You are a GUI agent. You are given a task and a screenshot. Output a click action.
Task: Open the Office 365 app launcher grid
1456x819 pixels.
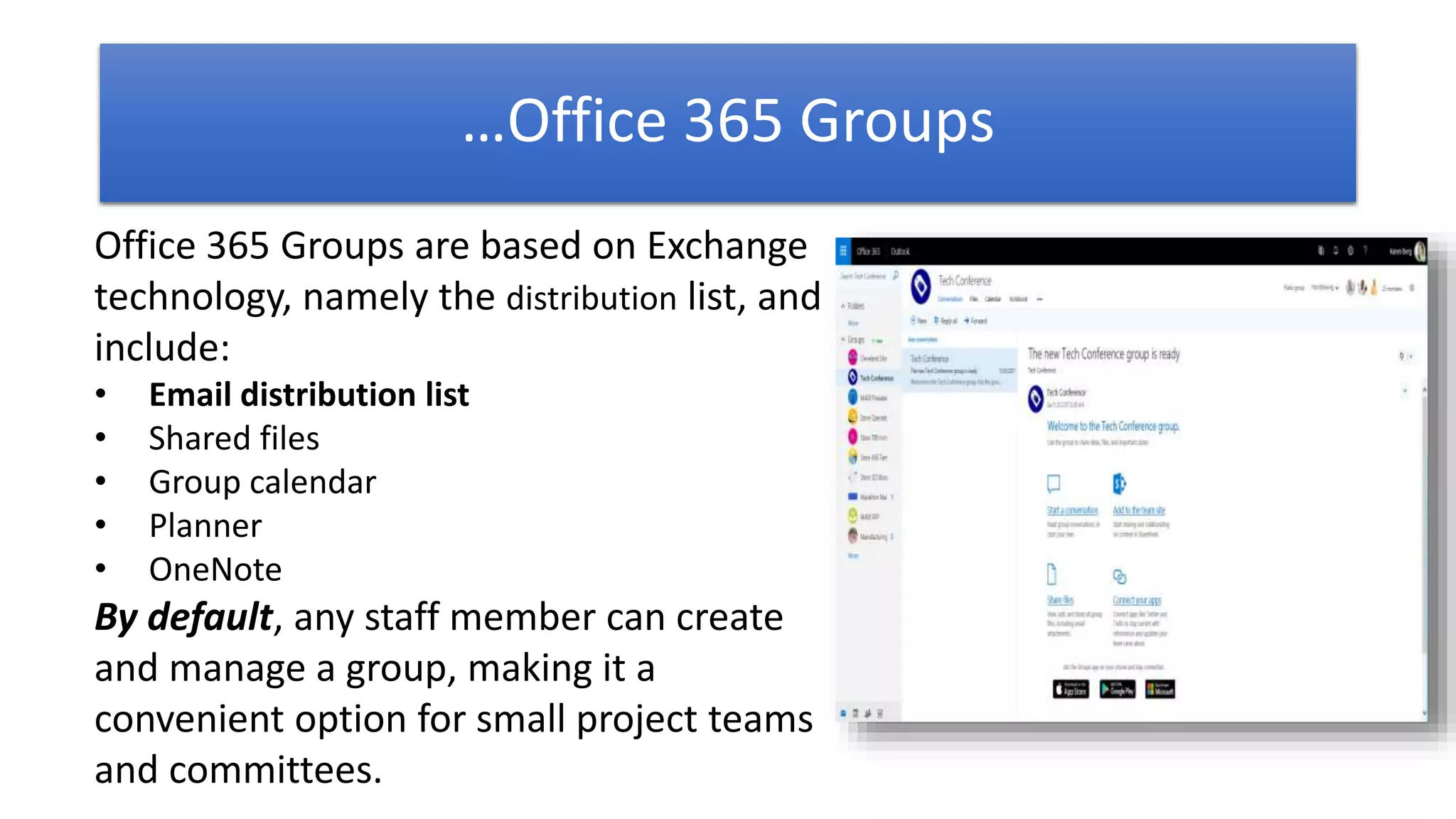pos(843,250)
